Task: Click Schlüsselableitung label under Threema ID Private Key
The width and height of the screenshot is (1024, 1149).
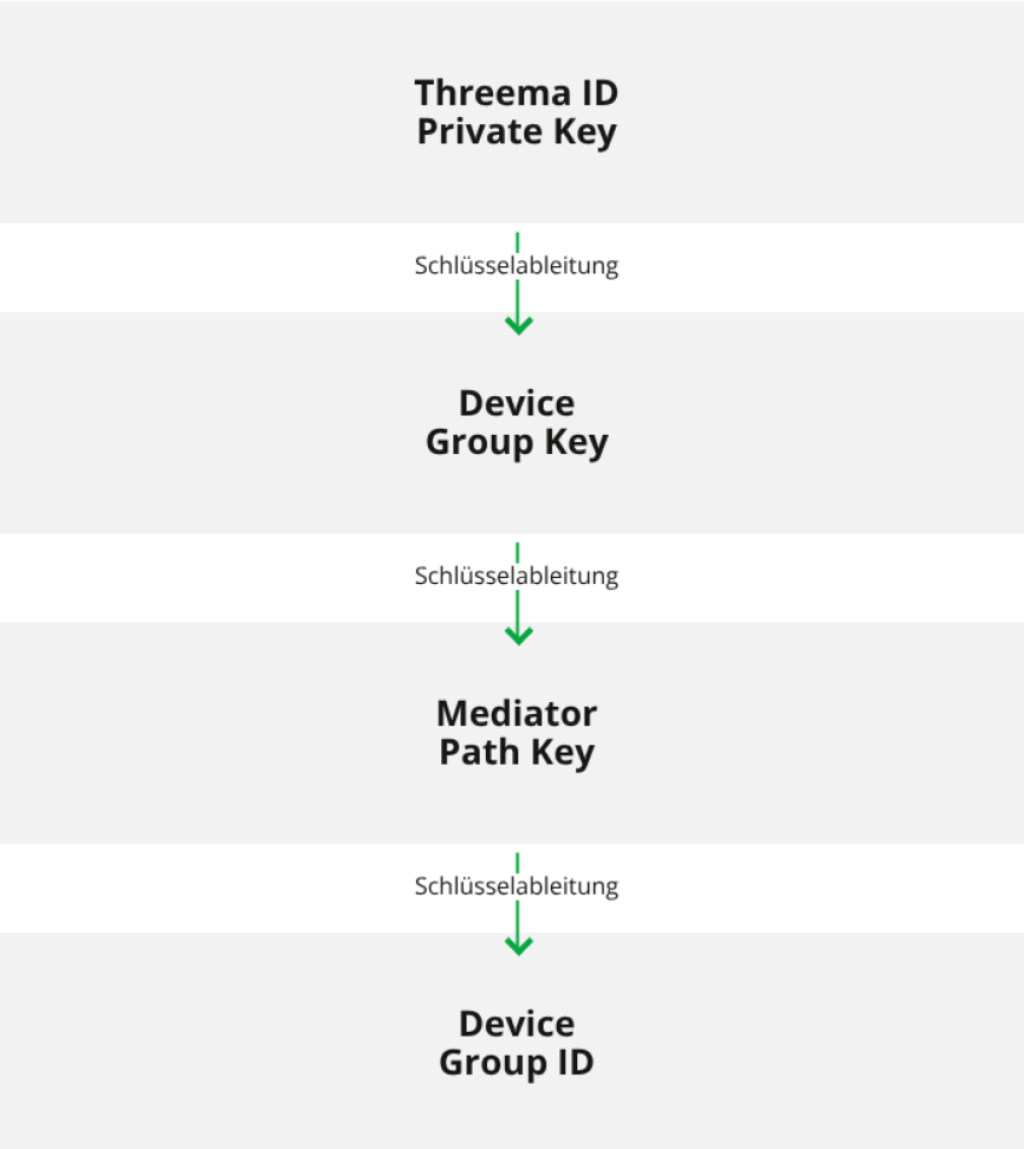Action: [x=517, y=266]
